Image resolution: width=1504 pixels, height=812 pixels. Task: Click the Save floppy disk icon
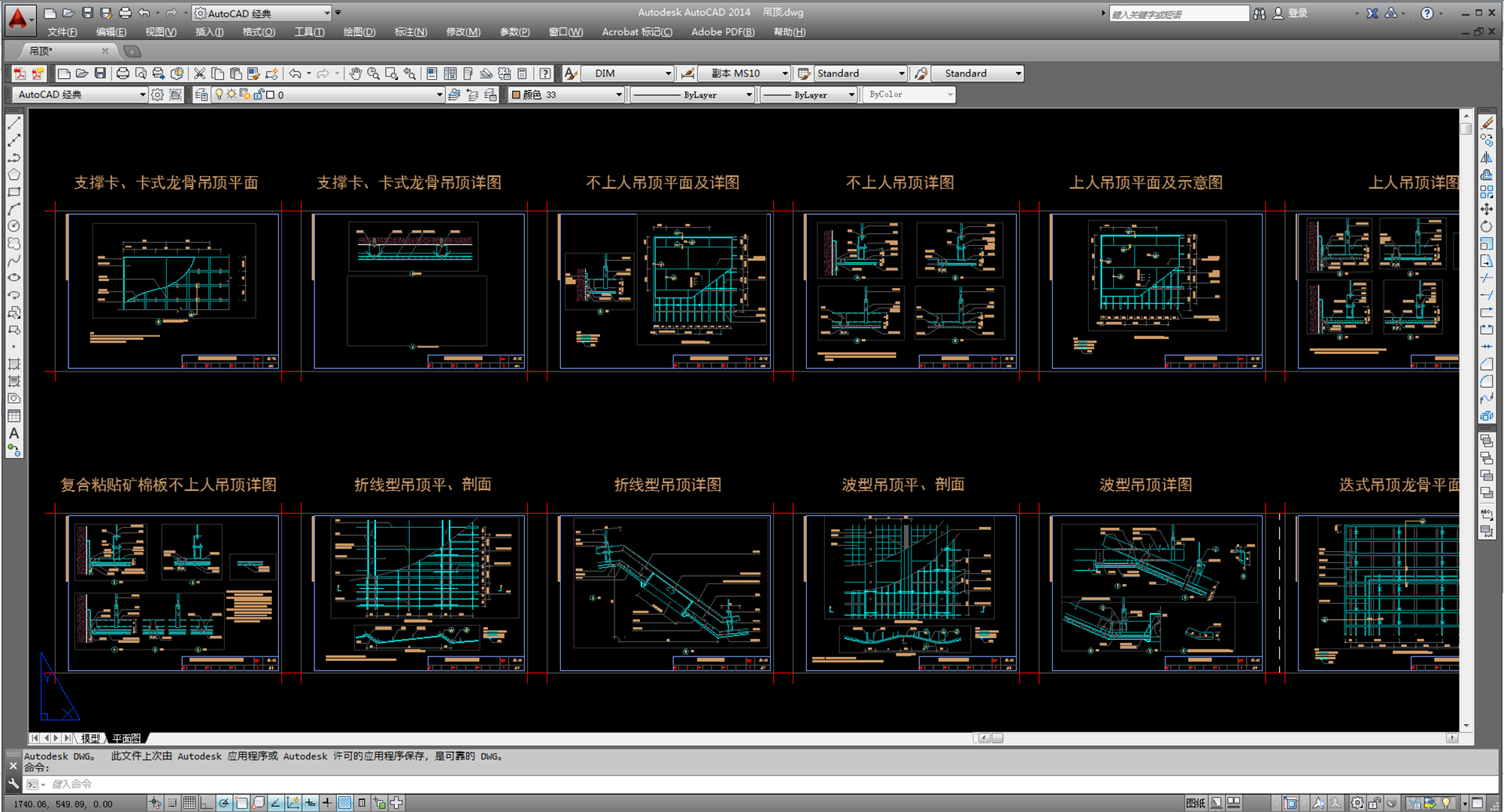pos(100,74)
